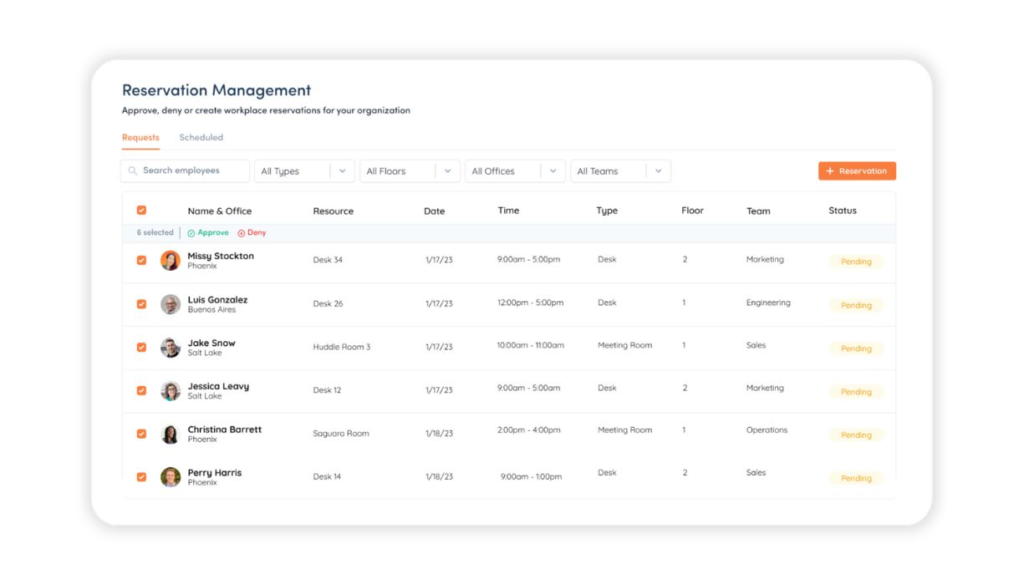Screen dimensions: 1024x585
Task: Click the 12:00pm - 5:00pm time cell
Action: pyautogui.click(x=530, y=303)
